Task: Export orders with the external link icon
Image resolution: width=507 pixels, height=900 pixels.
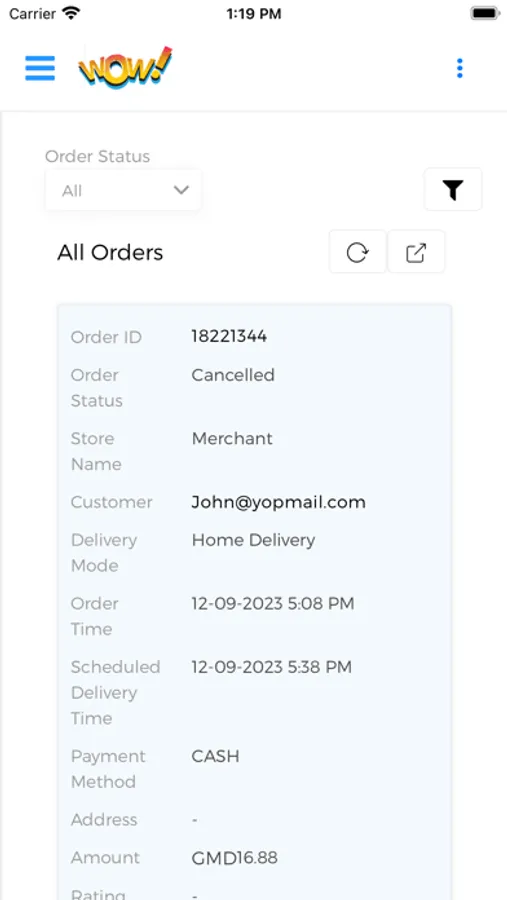Action: point(416,252)
